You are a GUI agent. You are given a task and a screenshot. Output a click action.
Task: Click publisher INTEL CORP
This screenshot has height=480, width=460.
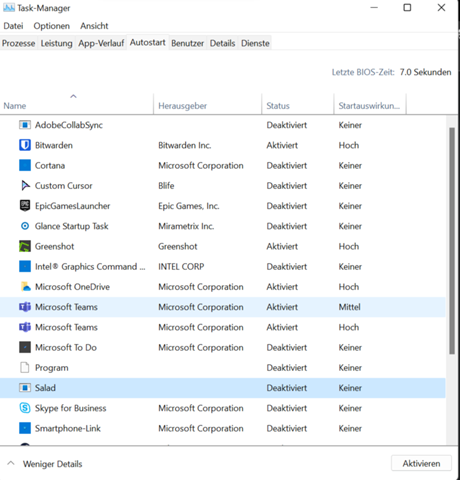[x=181, y=267]
